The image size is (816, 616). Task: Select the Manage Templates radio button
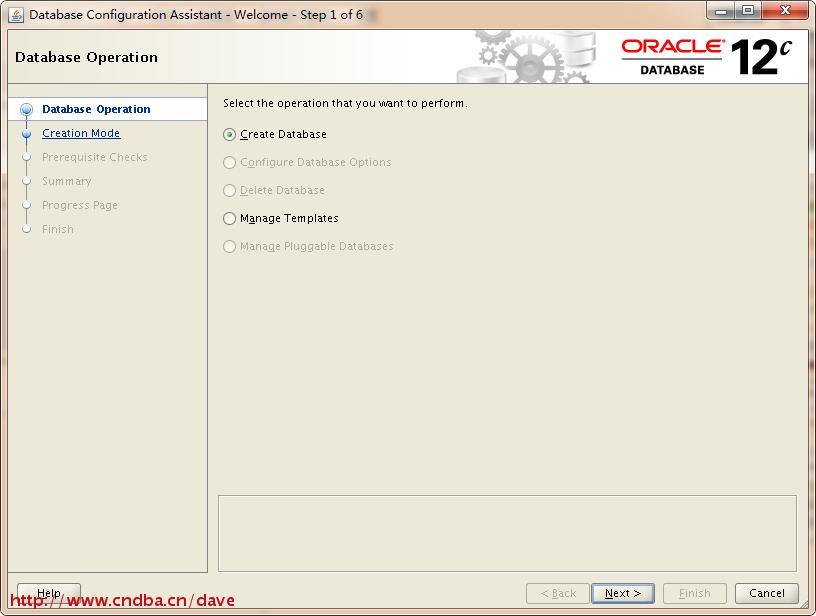point(230,219)
